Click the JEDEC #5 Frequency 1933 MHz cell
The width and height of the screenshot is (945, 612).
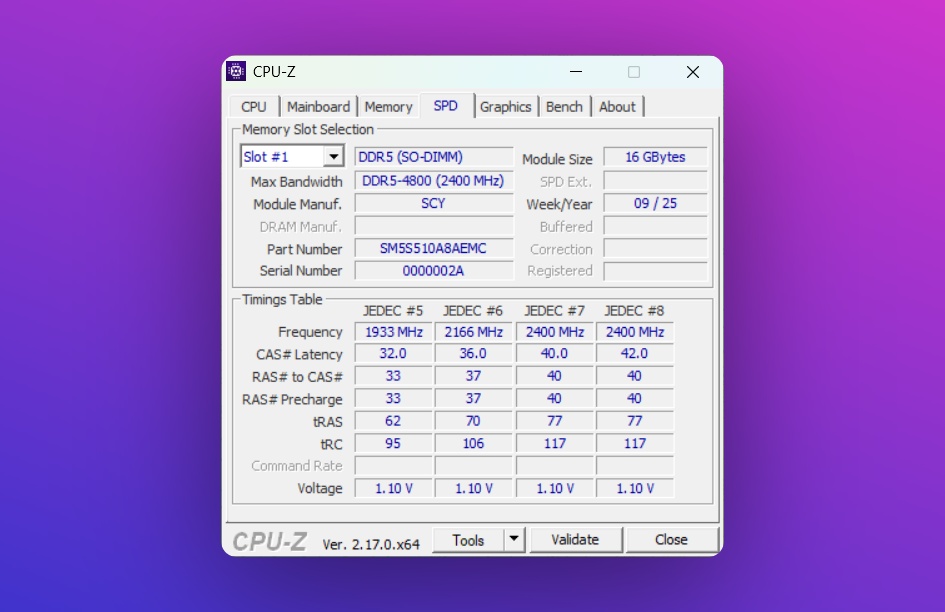point(394,332)
